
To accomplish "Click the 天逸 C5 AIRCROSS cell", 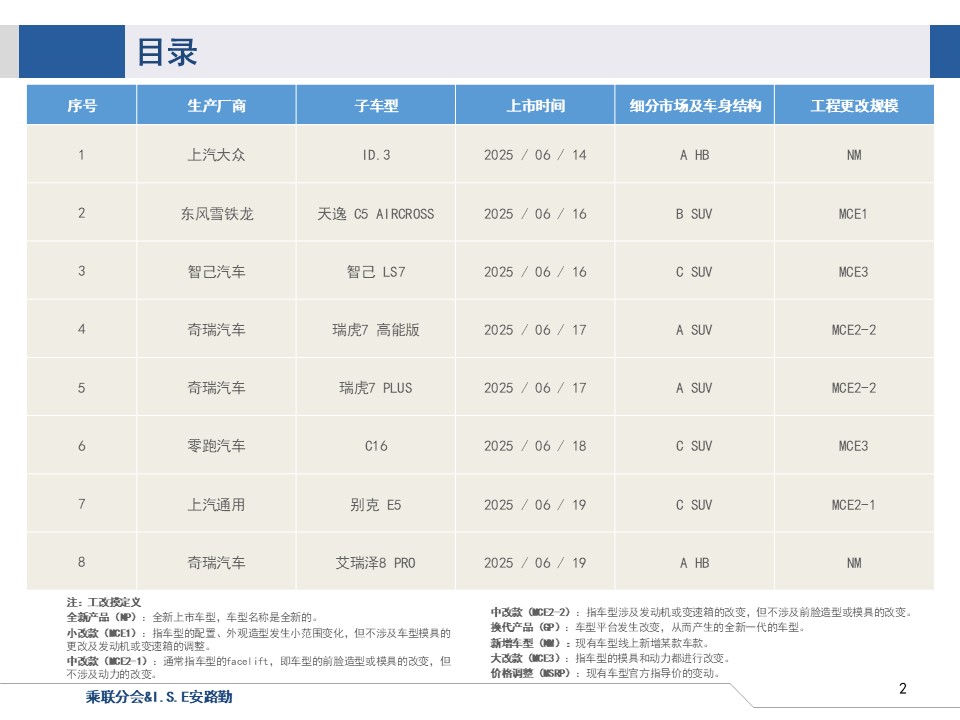I will point(376,214).
